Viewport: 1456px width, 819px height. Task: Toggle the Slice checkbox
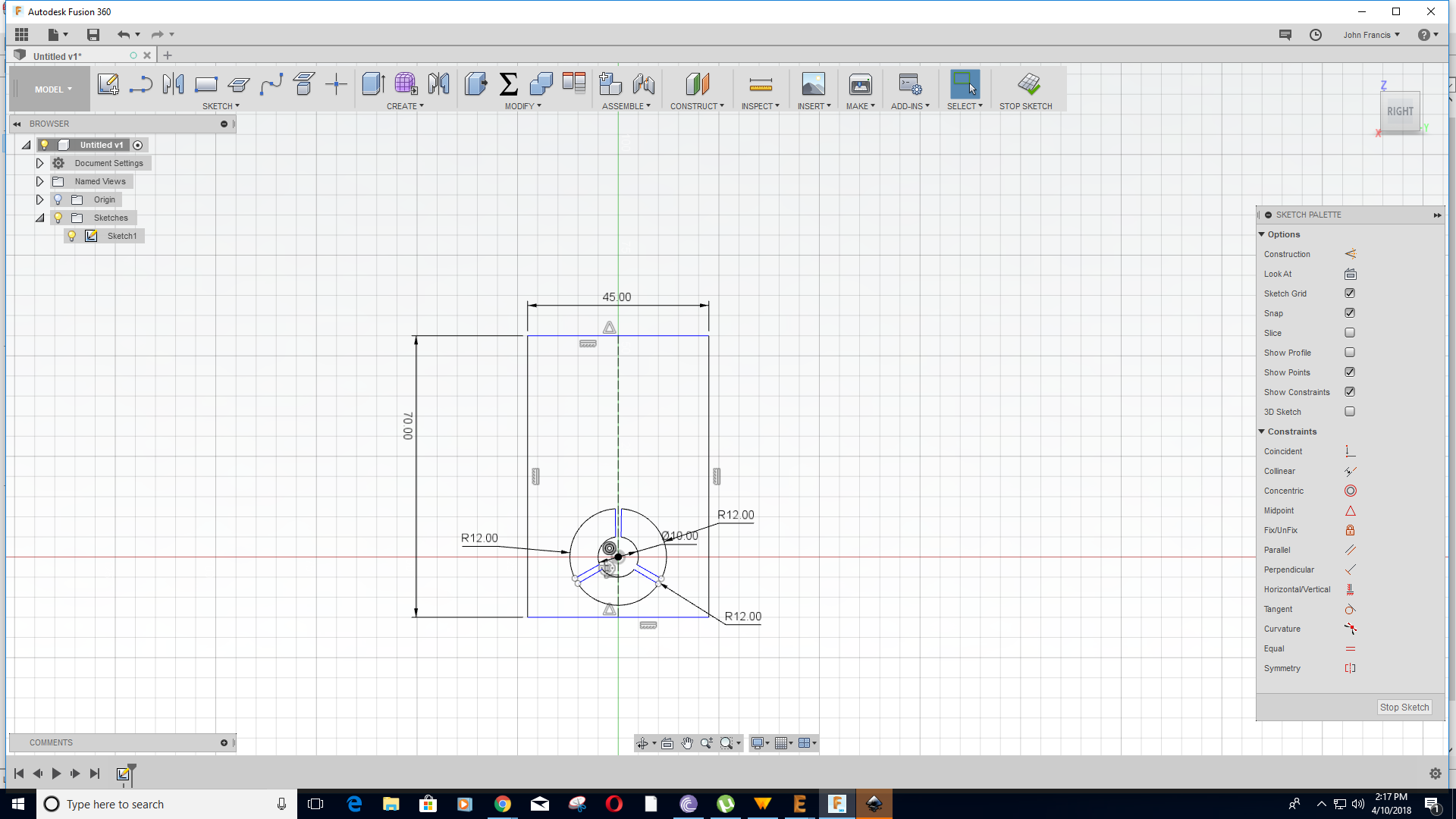[1350, 333]
